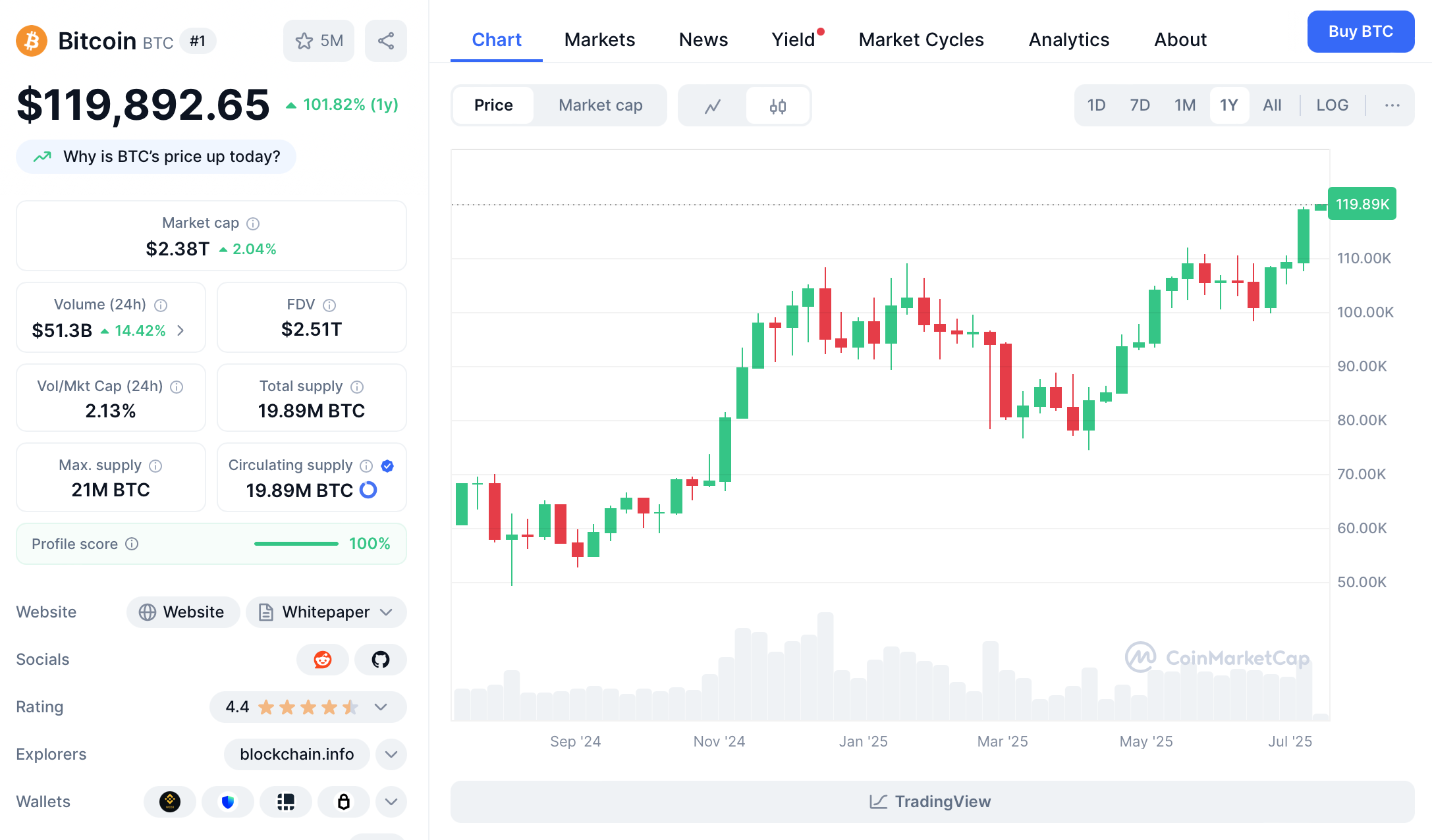The image size is (1432, 840).
Task: Open the GitHub social link
Action: [x=381, y=660]
